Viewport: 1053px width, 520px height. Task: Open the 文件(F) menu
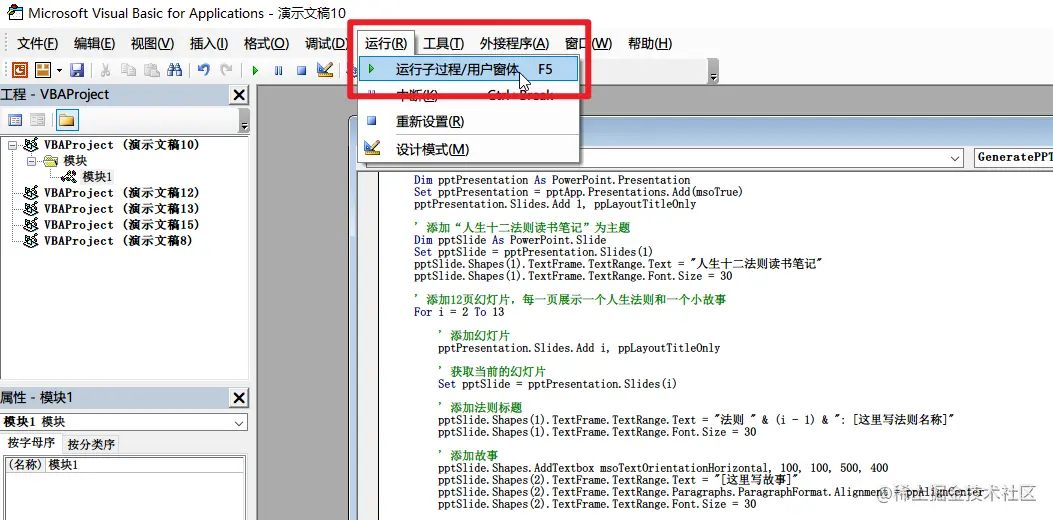point(37,44)
